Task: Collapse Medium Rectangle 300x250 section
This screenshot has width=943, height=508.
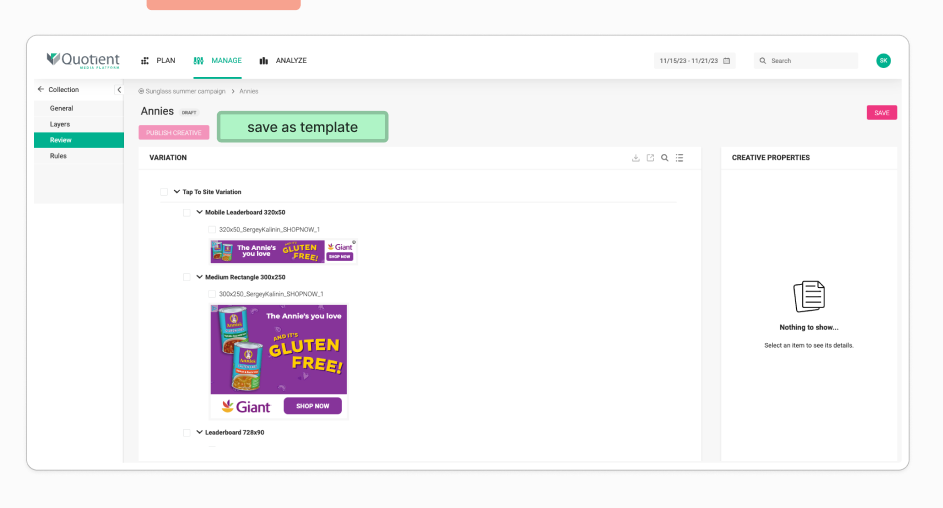Action: pos(200,277)
